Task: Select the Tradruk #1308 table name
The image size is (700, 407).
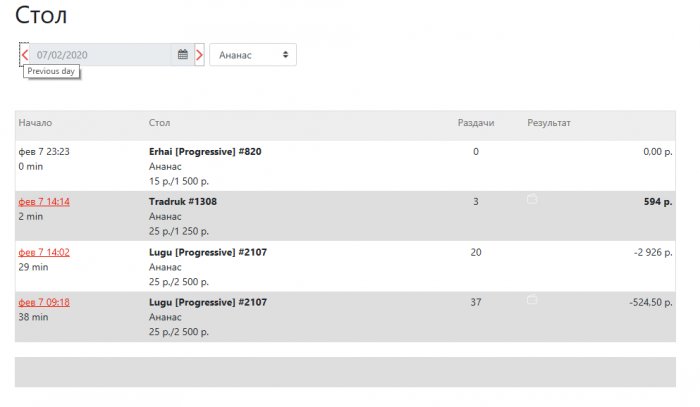Action: (x=183, y=201)
